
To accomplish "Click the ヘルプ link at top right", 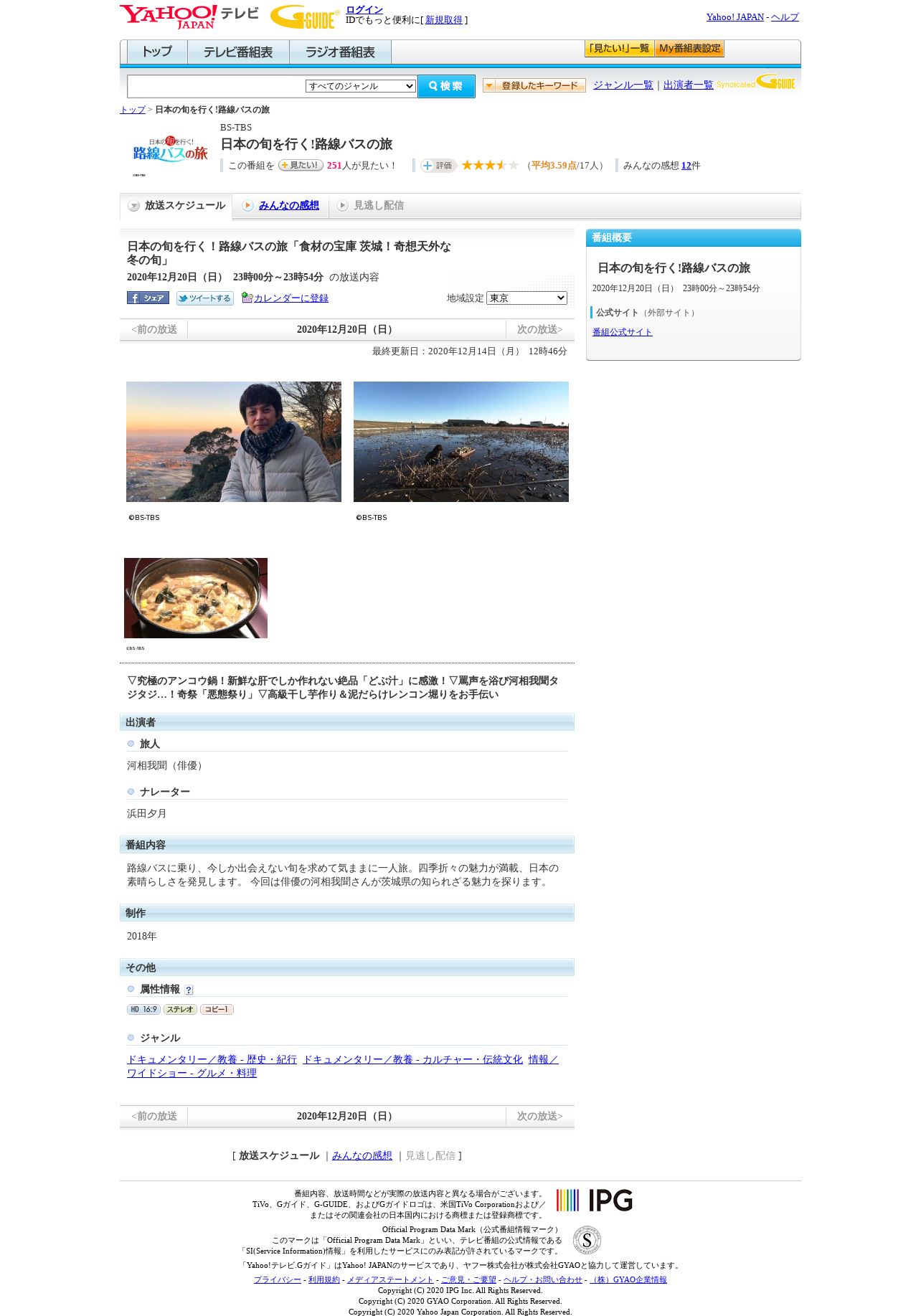I will pos(785,17).
